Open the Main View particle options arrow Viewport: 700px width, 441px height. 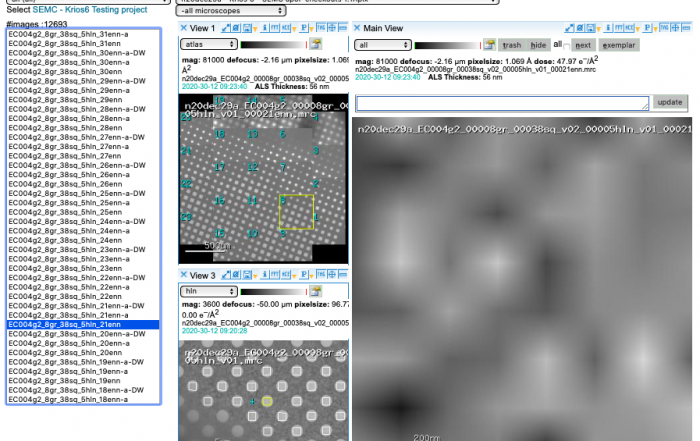655,29
